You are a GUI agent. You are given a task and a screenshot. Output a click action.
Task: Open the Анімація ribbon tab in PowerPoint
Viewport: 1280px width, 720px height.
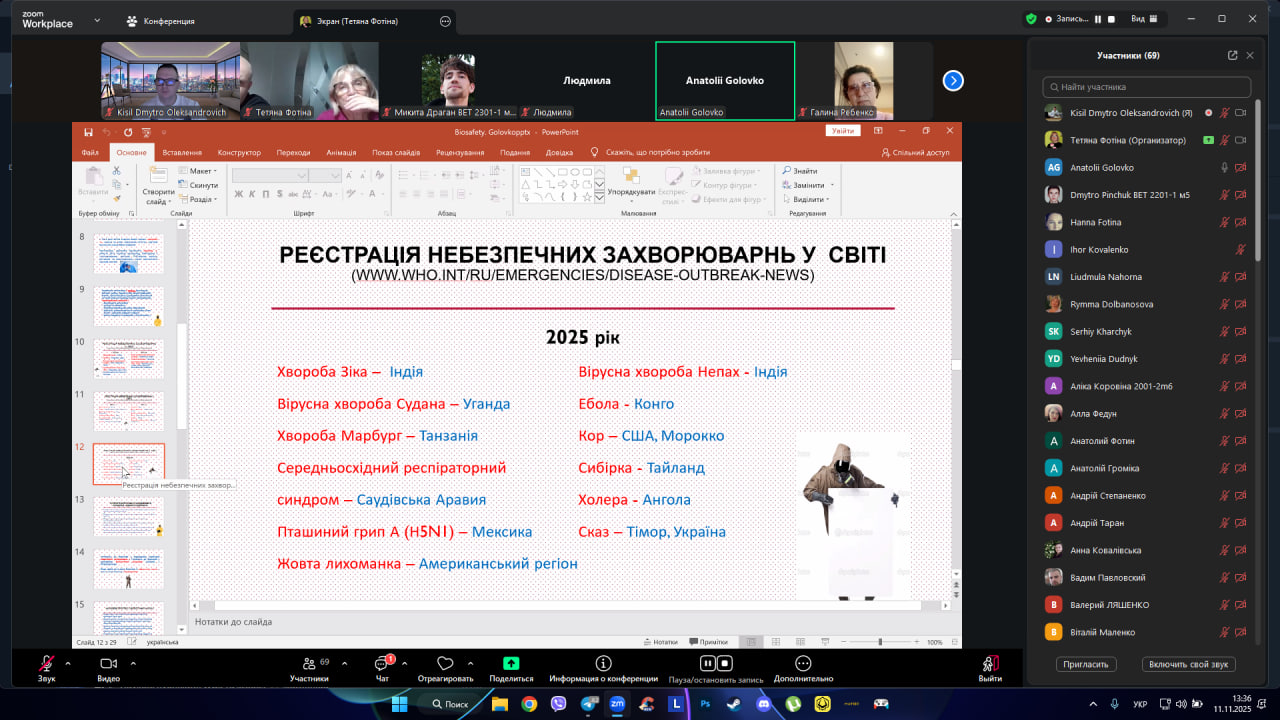[341, 152]
